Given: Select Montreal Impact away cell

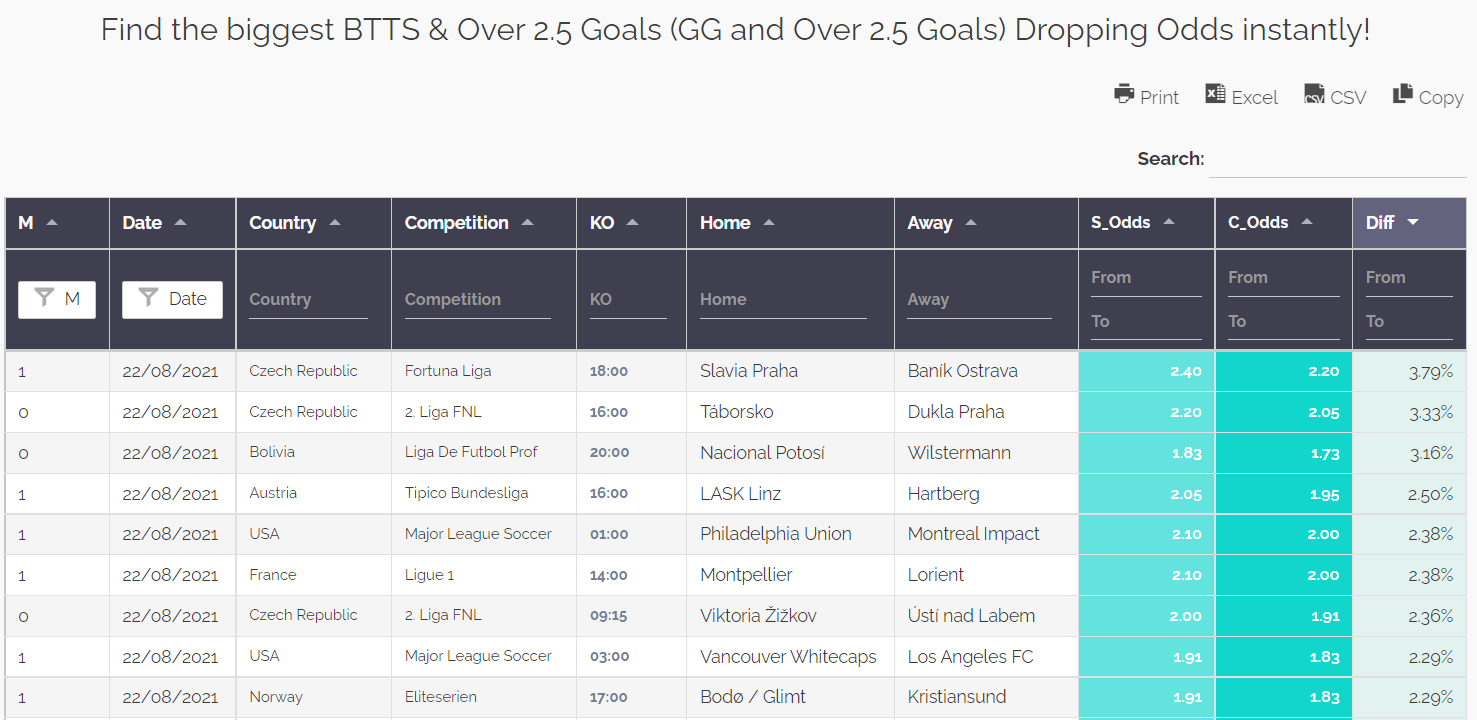Looking at the screenshot, I should coord(986,534).
